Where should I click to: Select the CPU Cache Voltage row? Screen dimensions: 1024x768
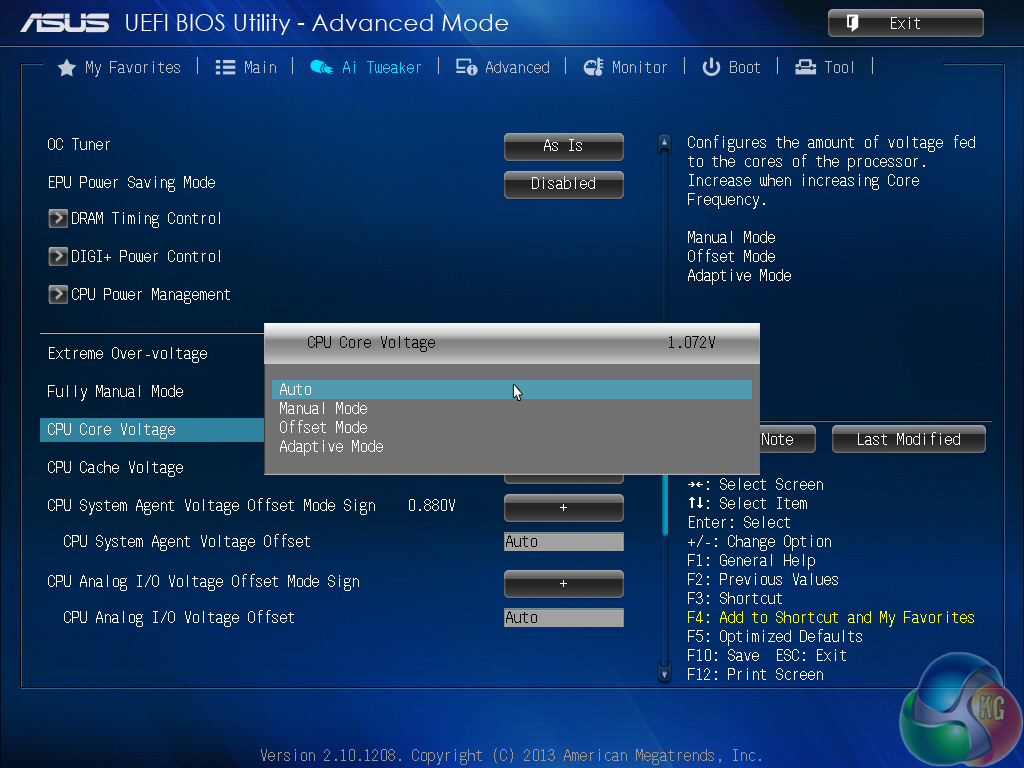(x=115, y=468)
